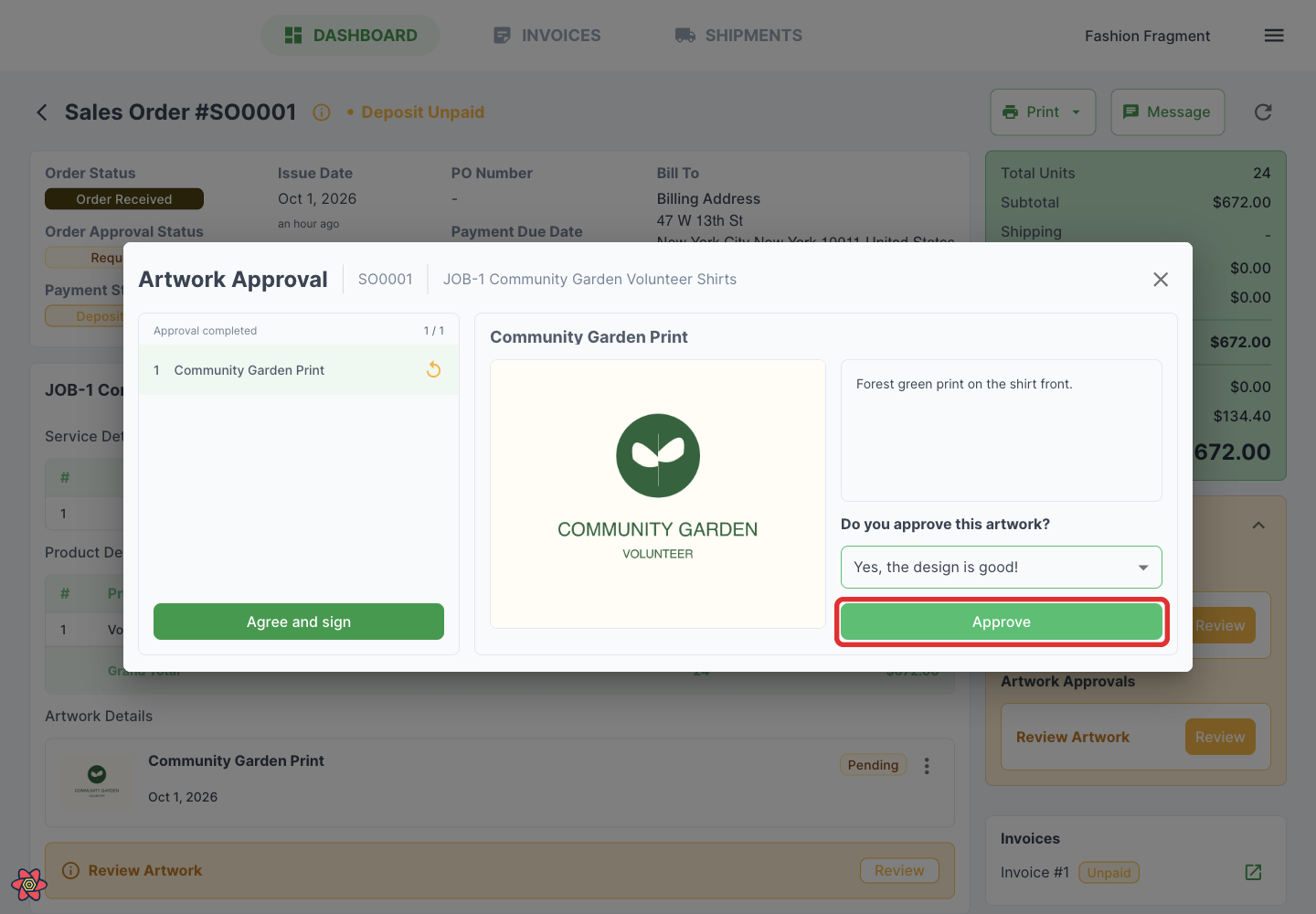Click the Fashion Fragment account name

click(1147, 37)
